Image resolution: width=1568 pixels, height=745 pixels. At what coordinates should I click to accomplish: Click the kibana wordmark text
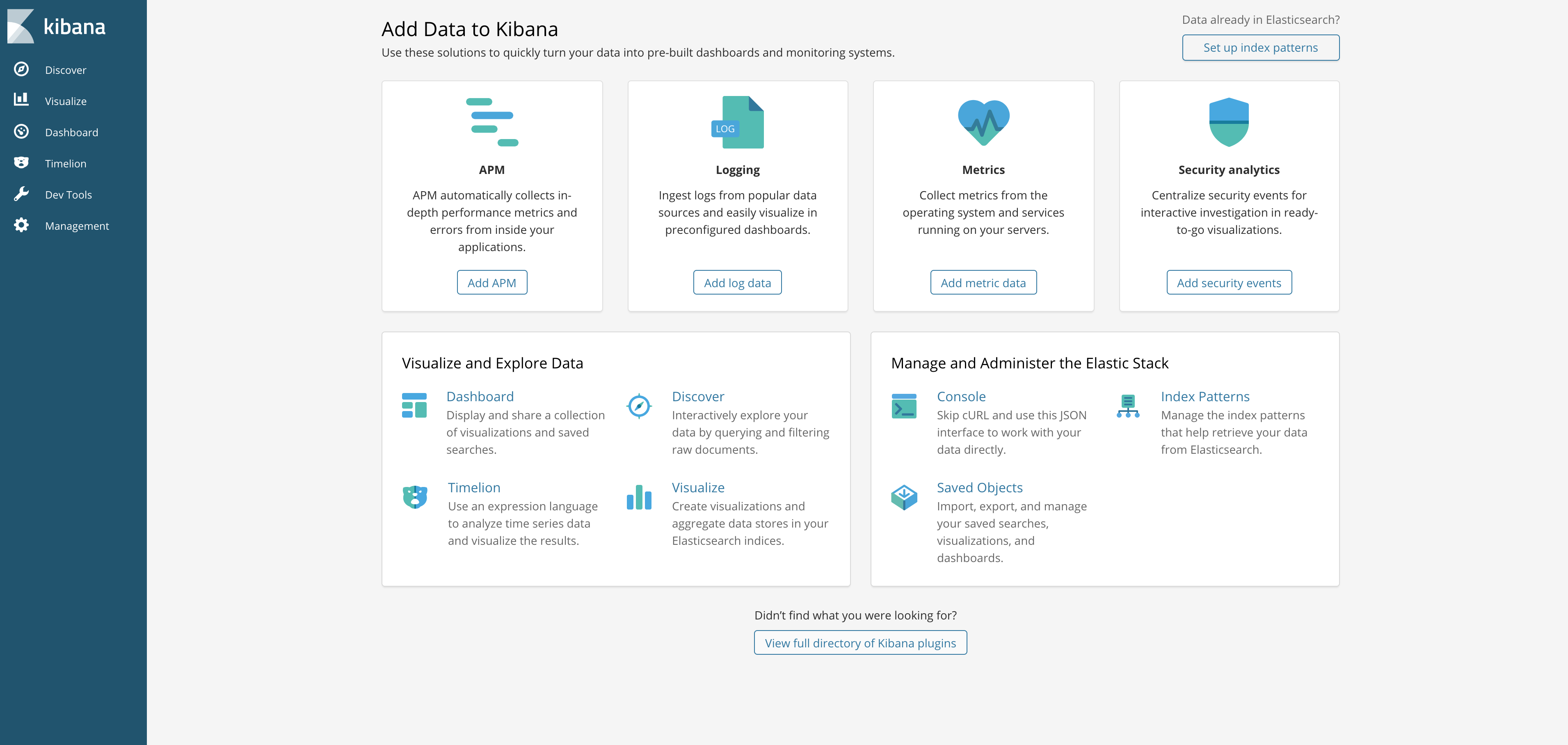tap(74, 26)
